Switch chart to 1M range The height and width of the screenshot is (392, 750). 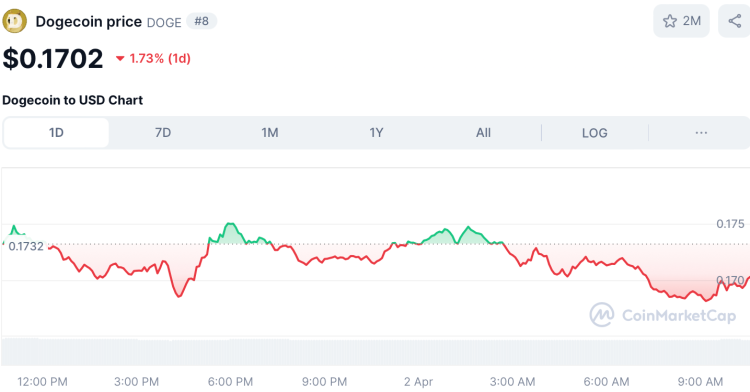tap(270, 132)
